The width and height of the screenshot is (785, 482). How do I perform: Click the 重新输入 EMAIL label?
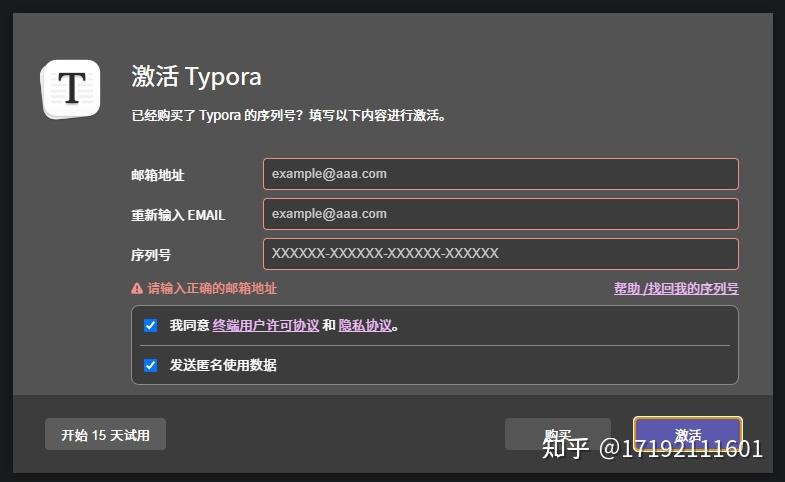pyautogui.click(x=178, y=215)
